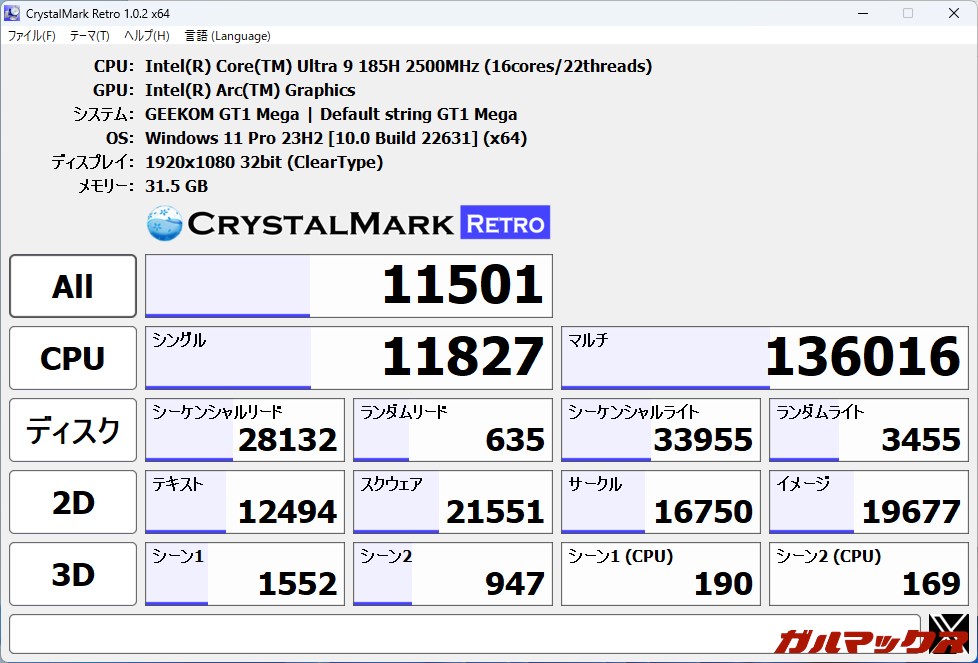The height and width of the screenshot is (663, 978).
Task: Open the ファイル(F) menu
Action: [x=31, y=36]
